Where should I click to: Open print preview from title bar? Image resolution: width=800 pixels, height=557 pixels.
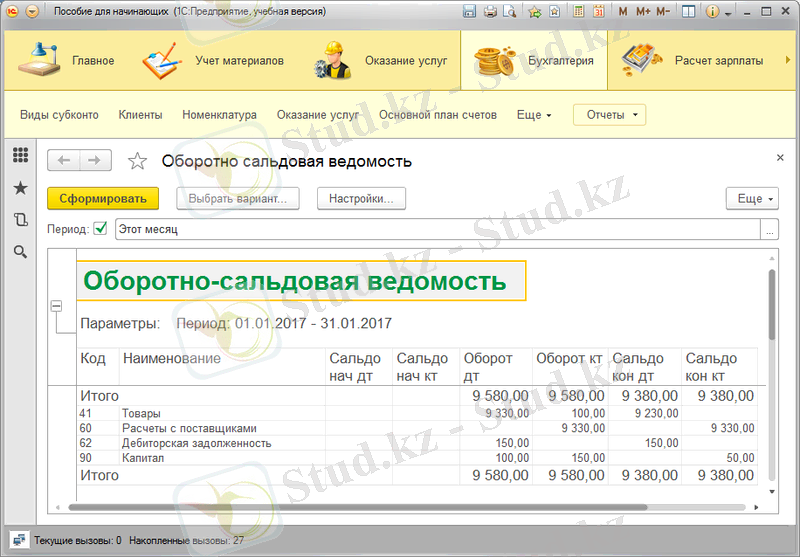(x=510, y=12)
